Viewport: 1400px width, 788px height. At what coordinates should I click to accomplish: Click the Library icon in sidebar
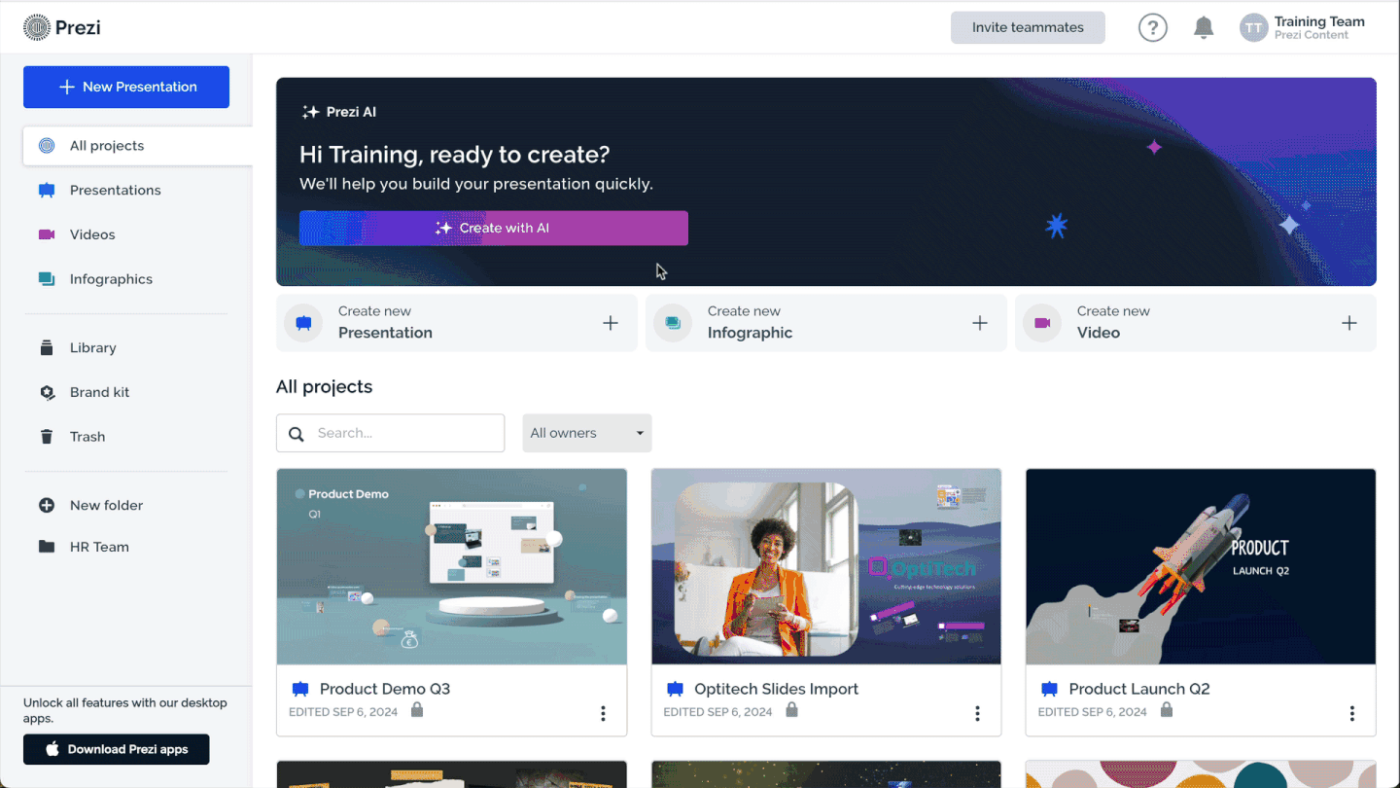(46, 348)
